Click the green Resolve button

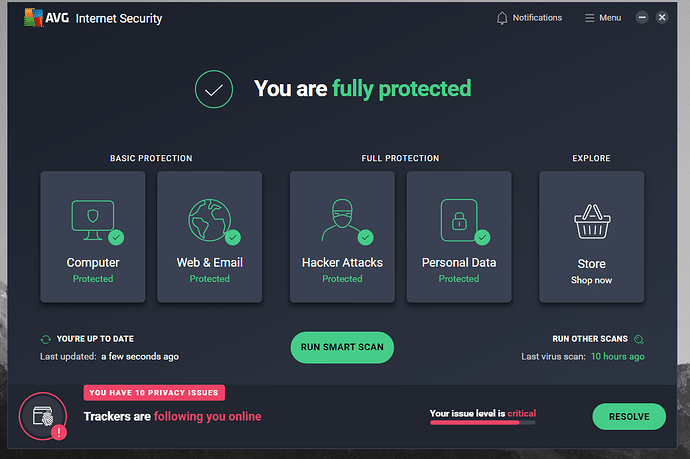(x=628, y=417)
